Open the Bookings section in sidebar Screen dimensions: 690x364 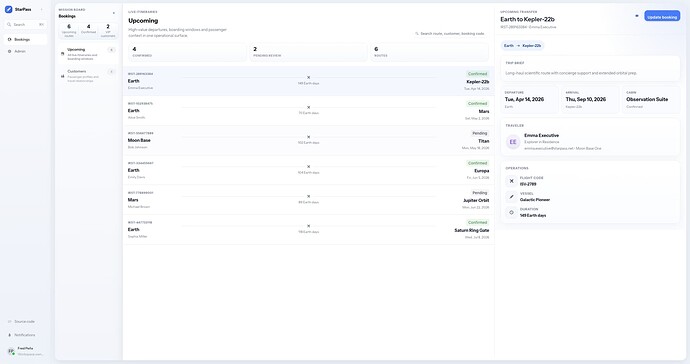(x=26, y=39)
